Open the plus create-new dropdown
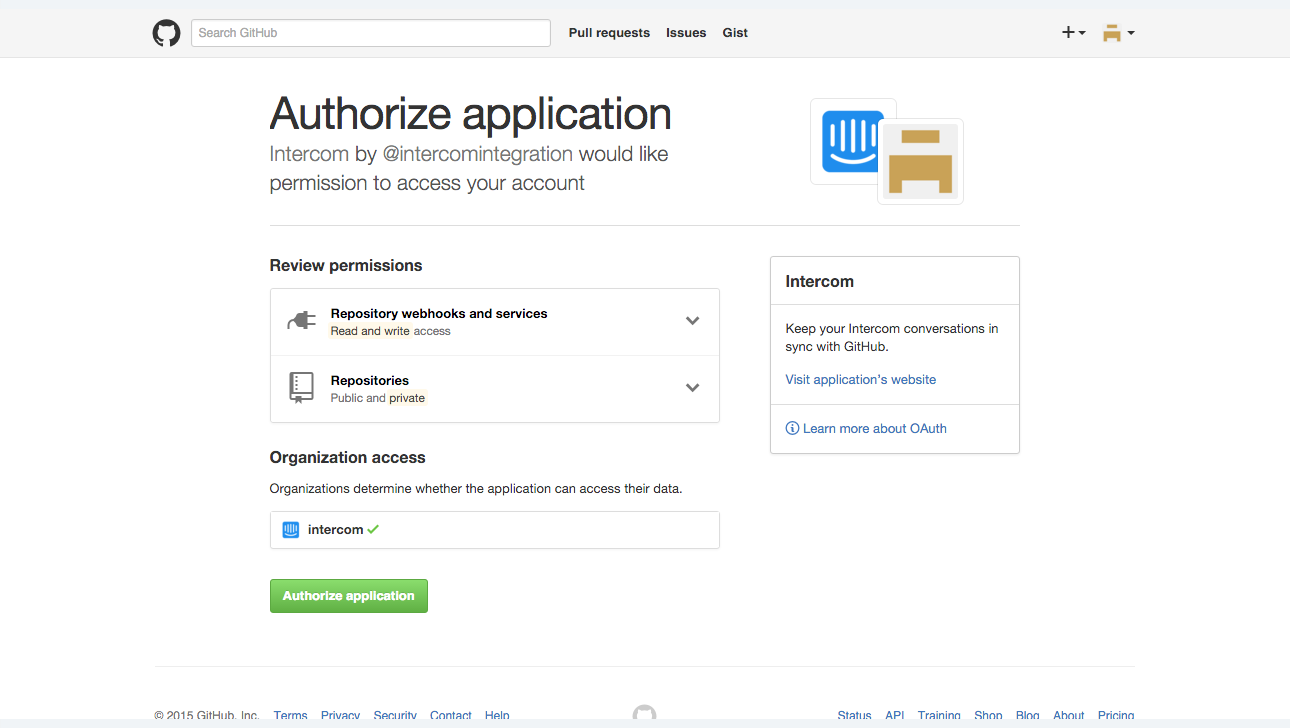The image size is (1290, 728). pyautogui.click(x=1073, y=33)
